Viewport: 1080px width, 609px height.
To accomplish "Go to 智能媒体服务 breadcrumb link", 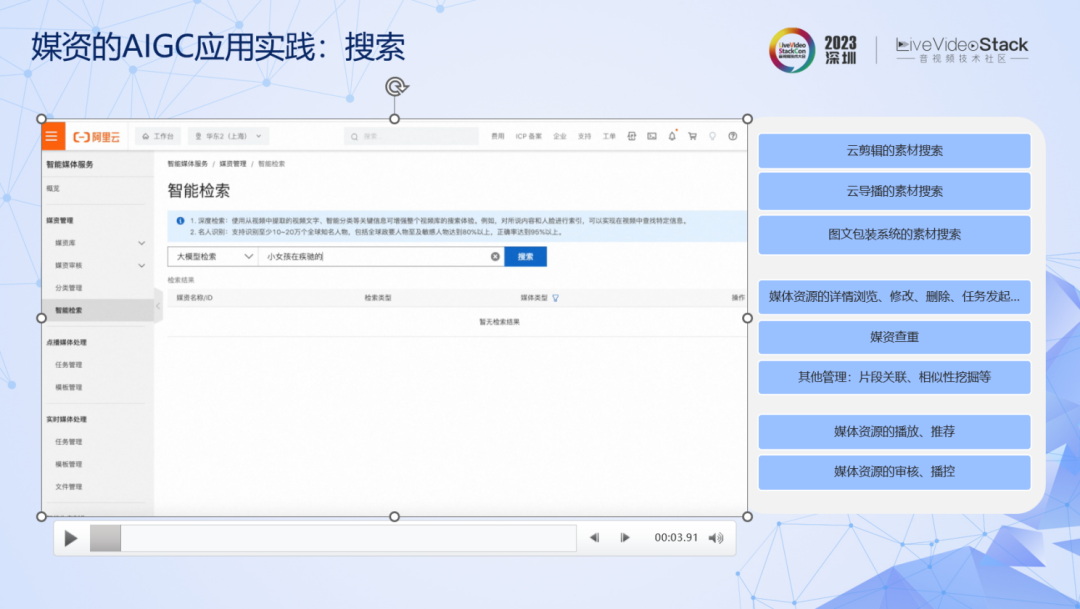I will pos(187,164).
